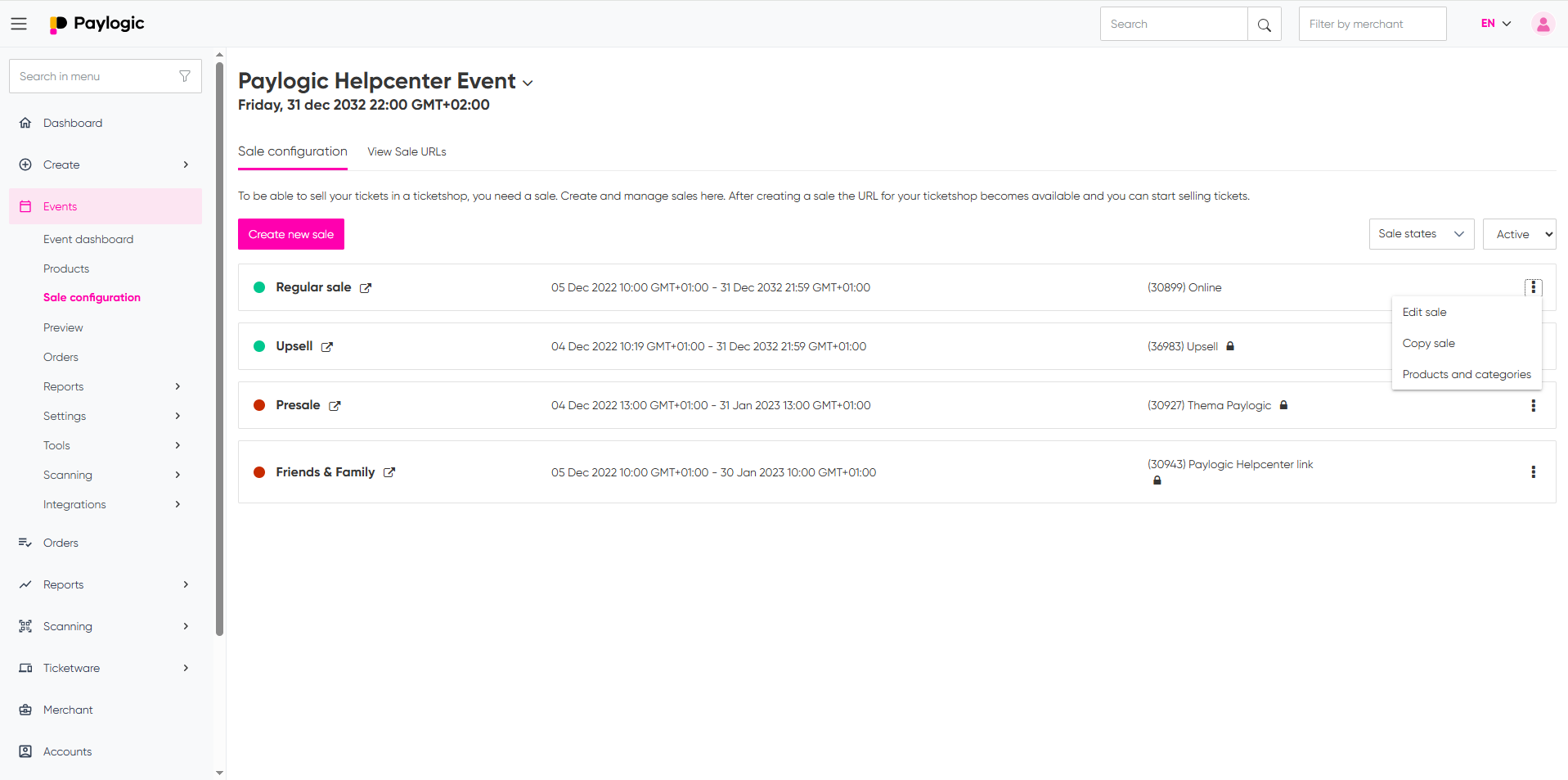Screen dimensions: 1568x780
Task: Expand Reports submenu under Events
Action: (177, 386)
